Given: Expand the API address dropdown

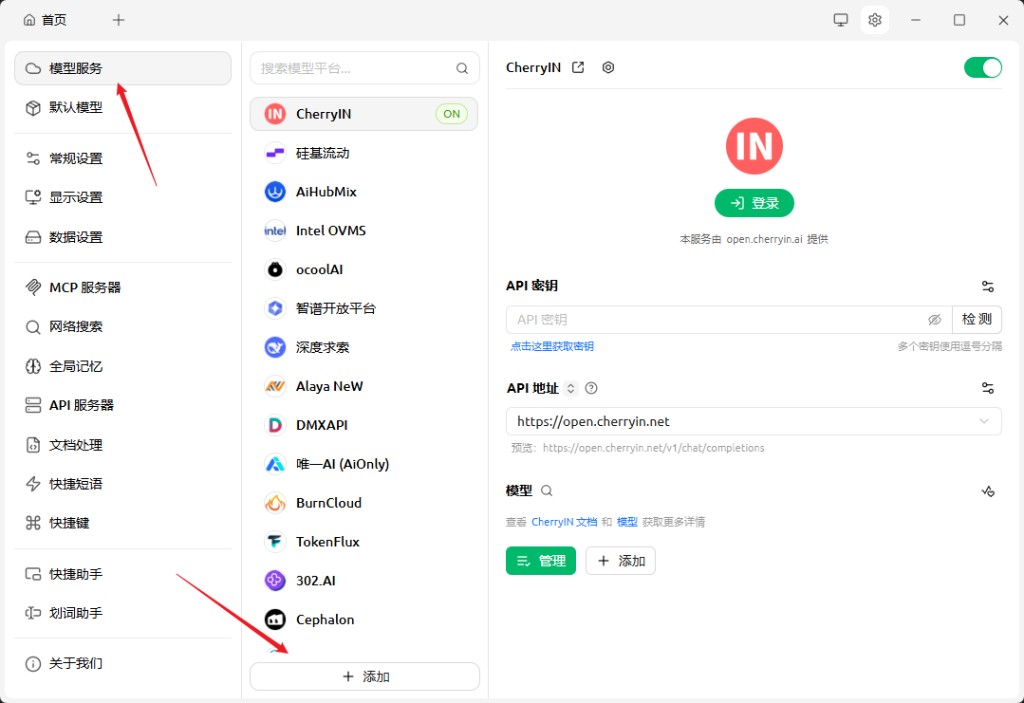Looking at the screenshot, I should pyautogui.click(x=984, y=422).
